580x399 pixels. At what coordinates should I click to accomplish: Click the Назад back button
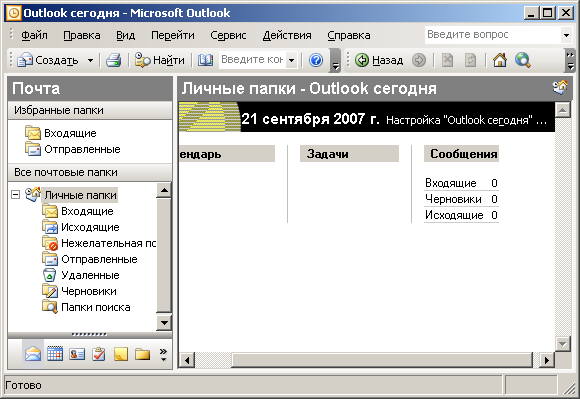coord(379,60)
